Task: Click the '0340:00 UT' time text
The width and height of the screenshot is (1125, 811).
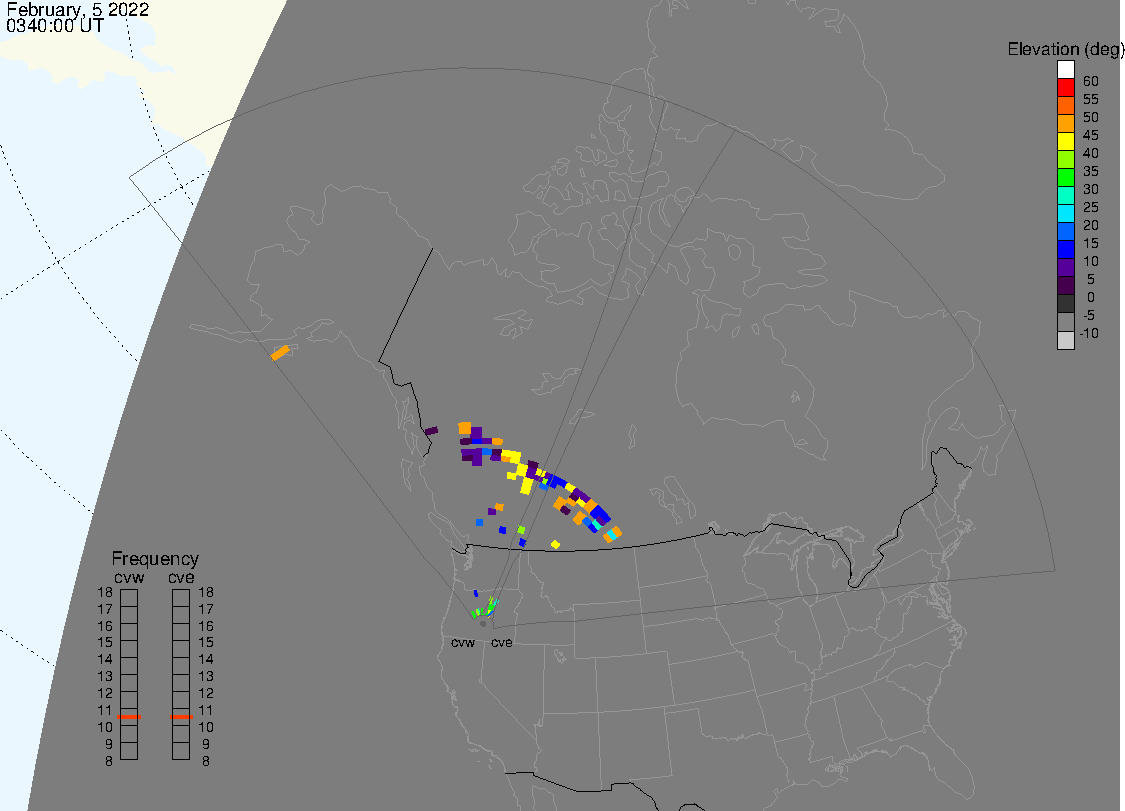Action: click(55, 26)
